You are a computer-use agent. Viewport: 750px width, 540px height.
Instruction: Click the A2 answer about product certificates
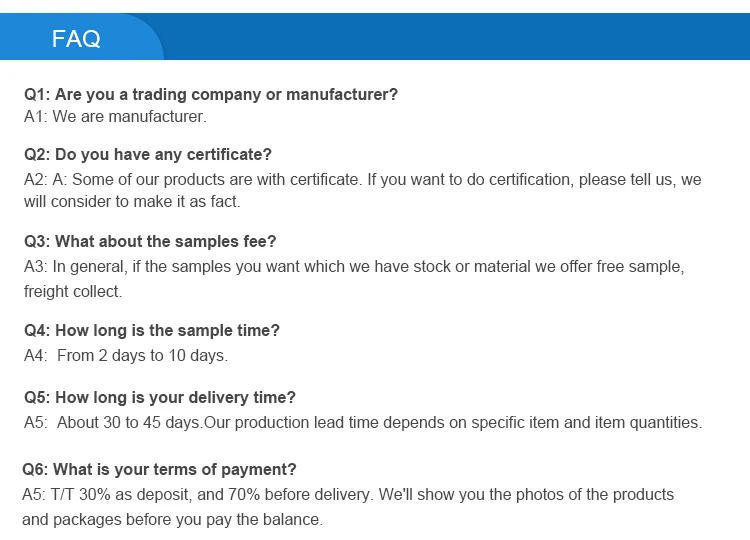pyautogui.click(x=362, y=180)
